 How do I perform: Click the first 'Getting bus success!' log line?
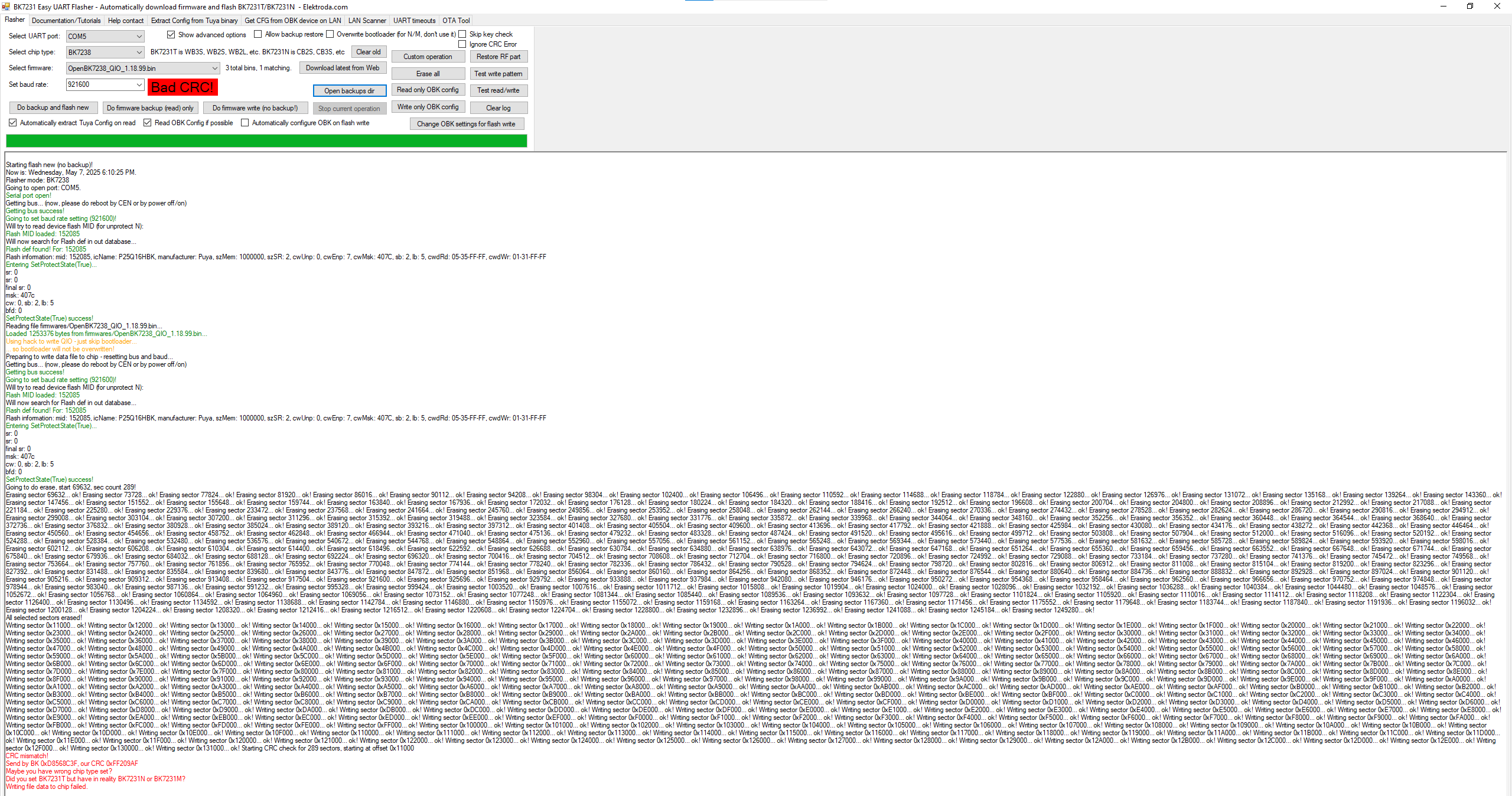pyautogui.click(x=35, y=211)
